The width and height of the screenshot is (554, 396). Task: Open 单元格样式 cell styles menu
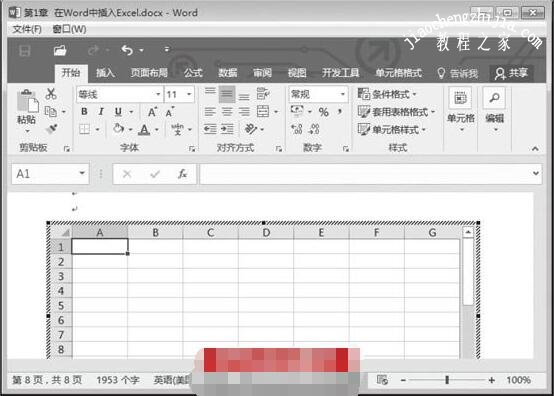pos(392,130)
